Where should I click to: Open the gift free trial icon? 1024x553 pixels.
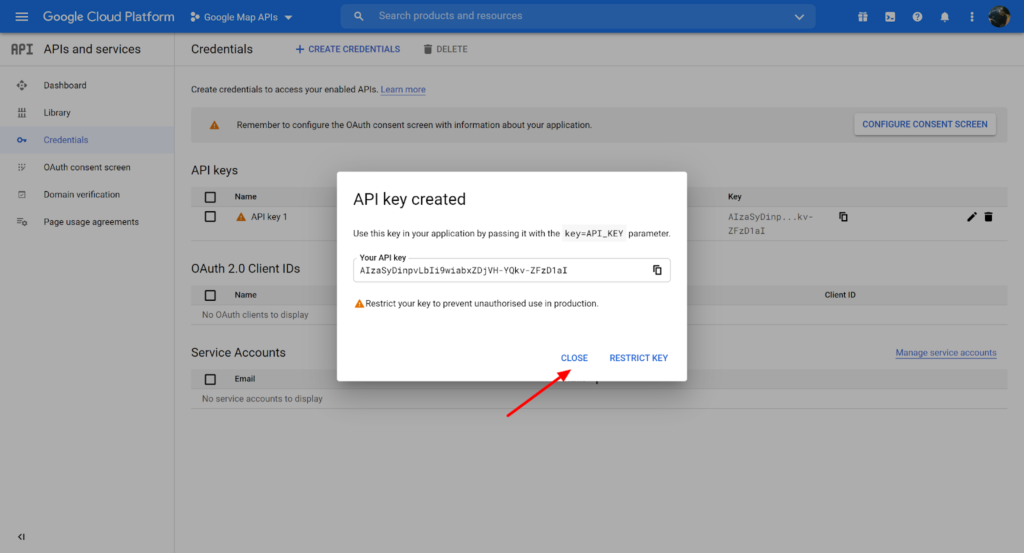[x=863, y=17]
